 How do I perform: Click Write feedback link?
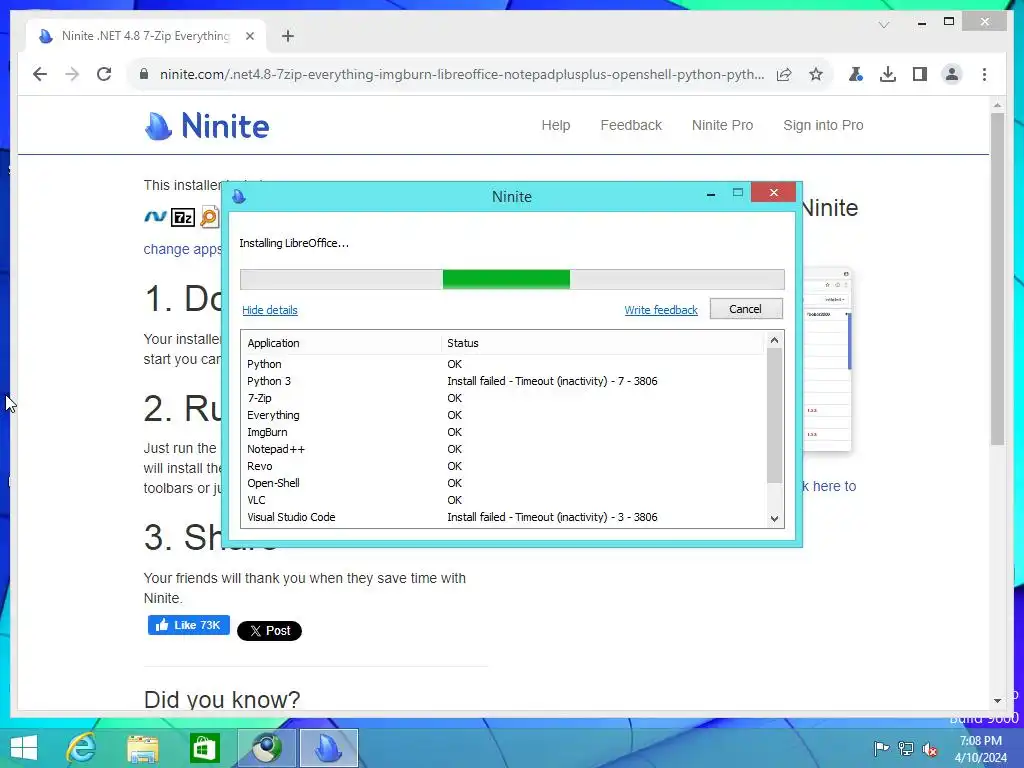point(661,310)
